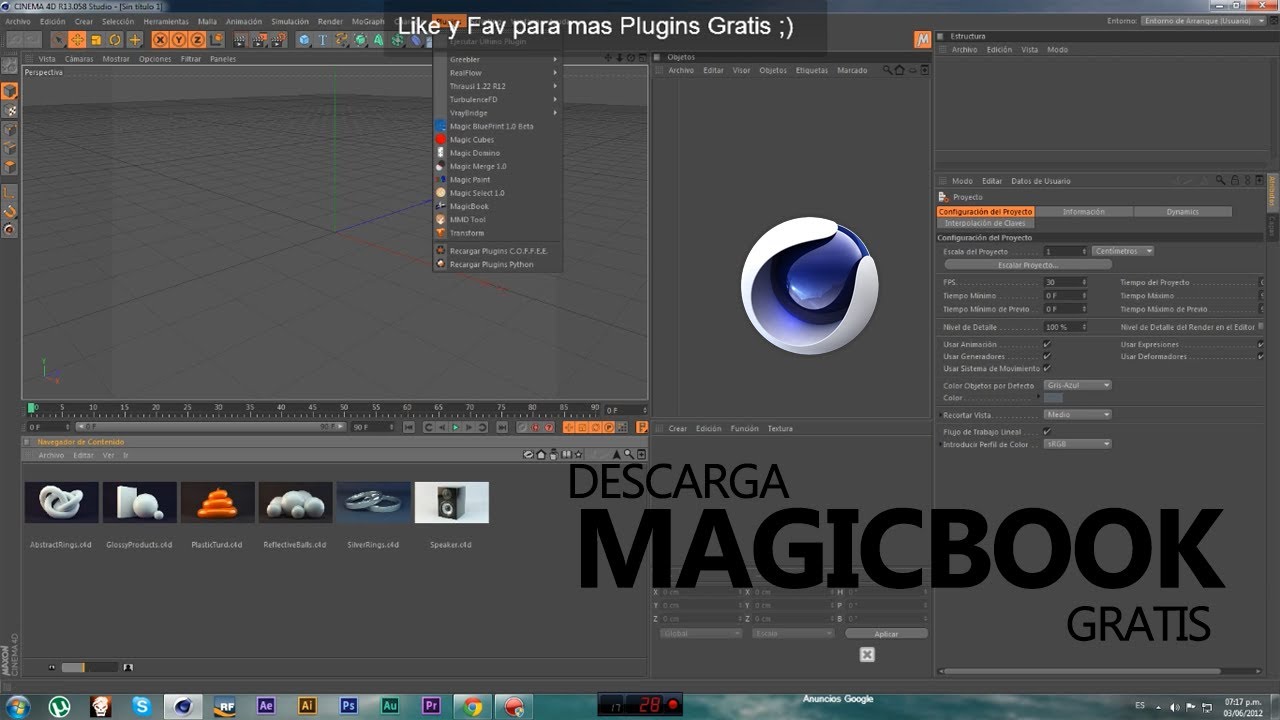Open Interpolación de Claves tab
The height and width of the screenshot is (720, 1280).
[x=985, y=223]
